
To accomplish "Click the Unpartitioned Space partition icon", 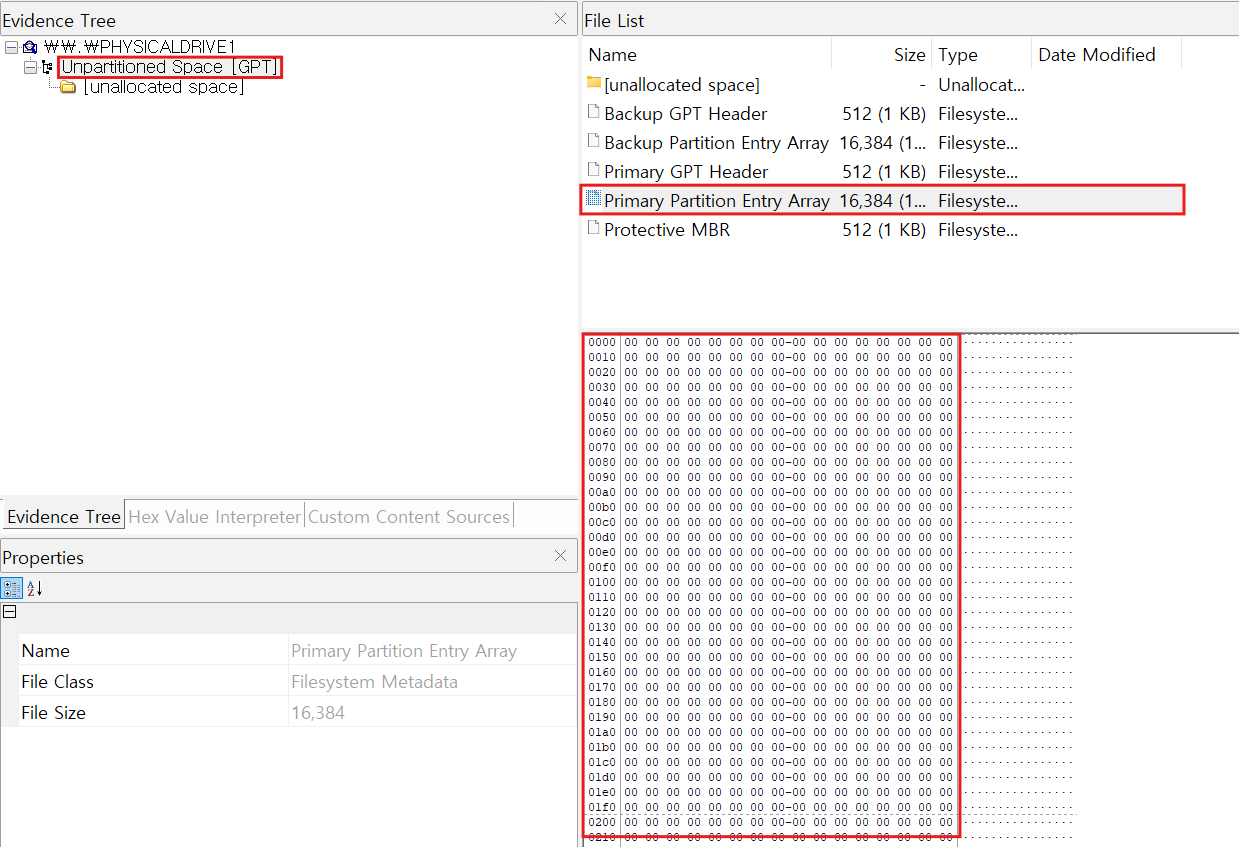I will [47, 67].
